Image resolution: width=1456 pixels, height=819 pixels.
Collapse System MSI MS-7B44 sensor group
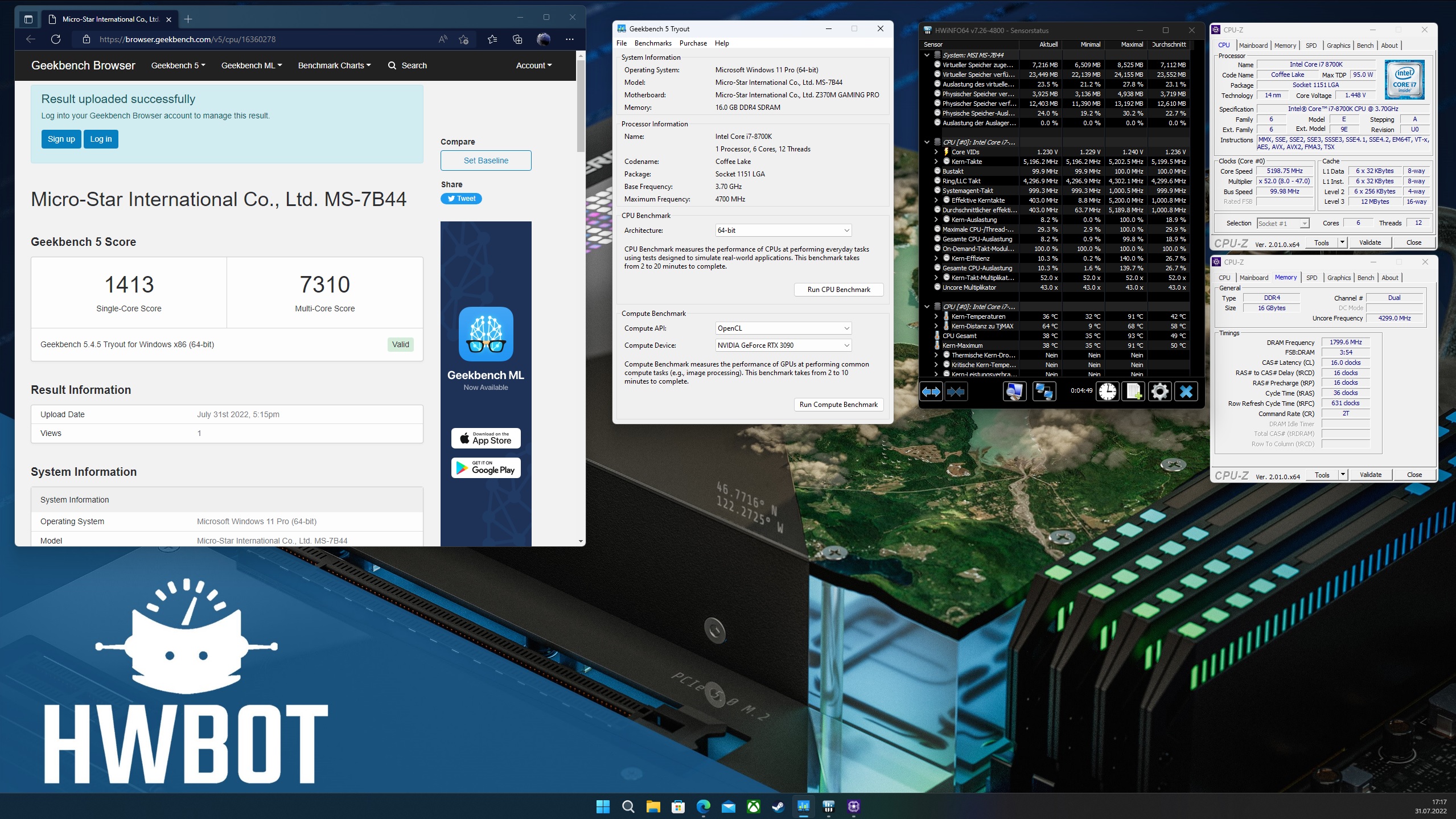pos(927,55)
